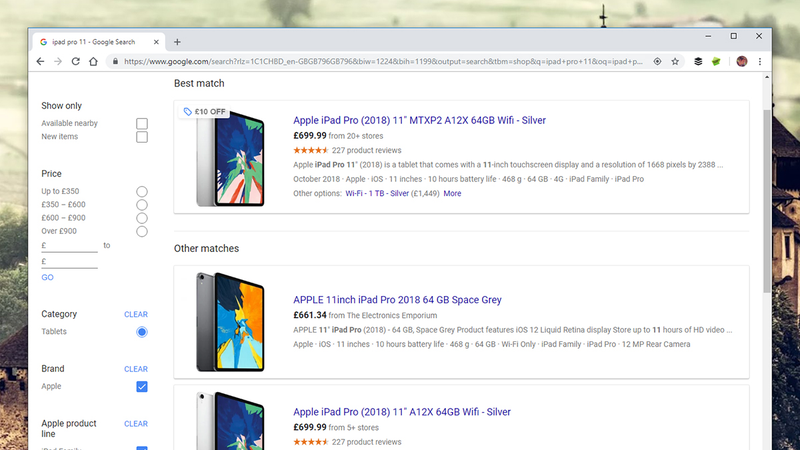The height and width of the screenshot is (450, 800).
Task: Open a new browser tab
Action: tap(177, 42)
